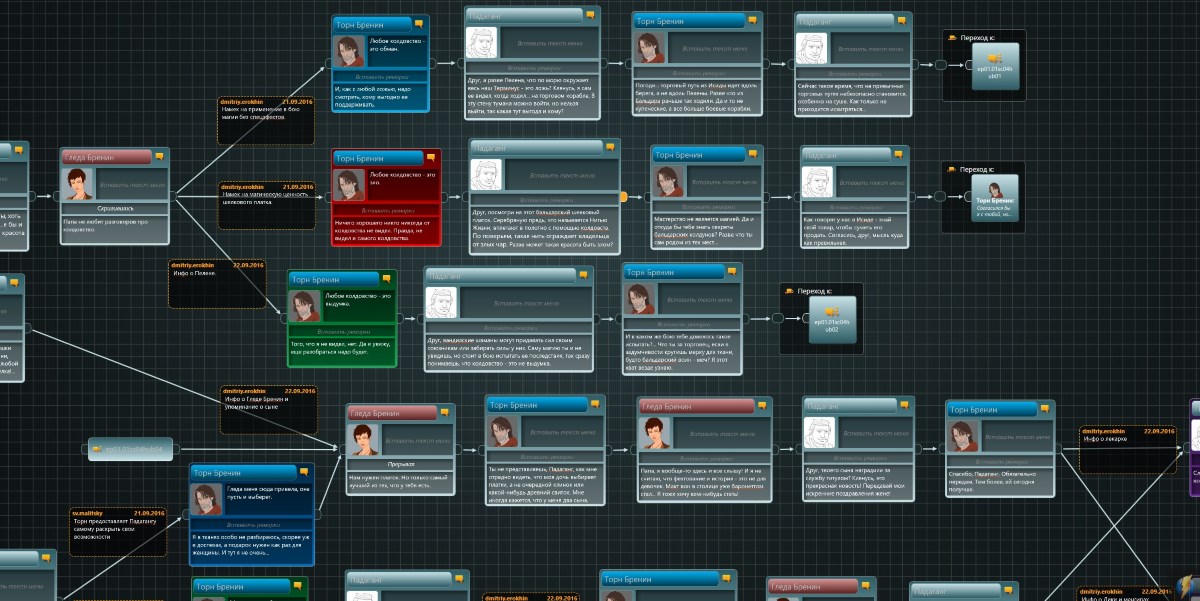Screen dimensions: 1200x601
Task: Select Гледа Бренин portrait in 'Прерывая' node
Action: (364, 439)
